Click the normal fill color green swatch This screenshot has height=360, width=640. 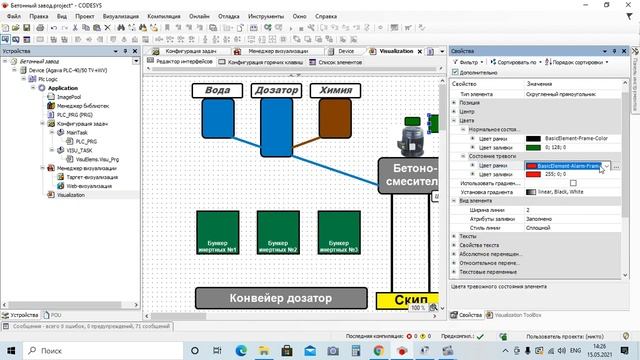coord(533,147)
